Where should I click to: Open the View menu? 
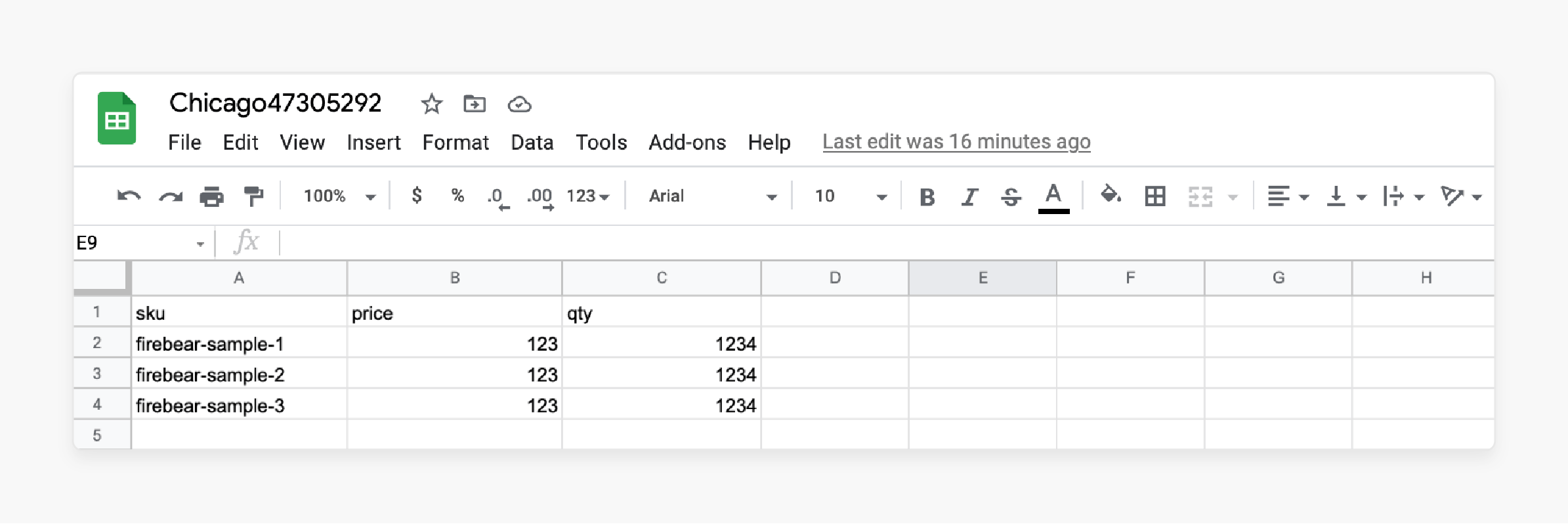pyautogui.click(x=302, y=142)
